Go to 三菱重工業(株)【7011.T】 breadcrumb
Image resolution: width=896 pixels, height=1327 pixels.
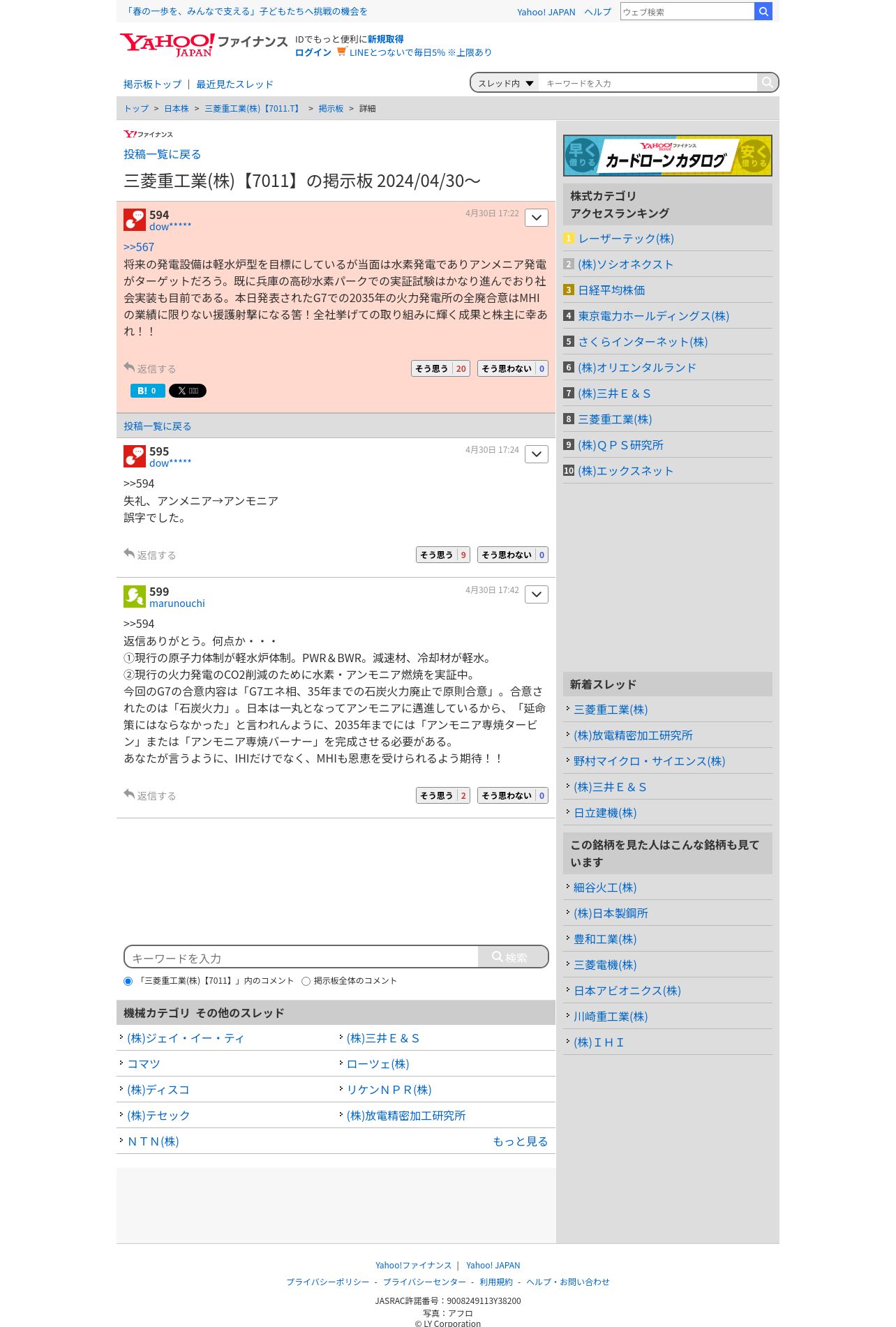point(253,109)
